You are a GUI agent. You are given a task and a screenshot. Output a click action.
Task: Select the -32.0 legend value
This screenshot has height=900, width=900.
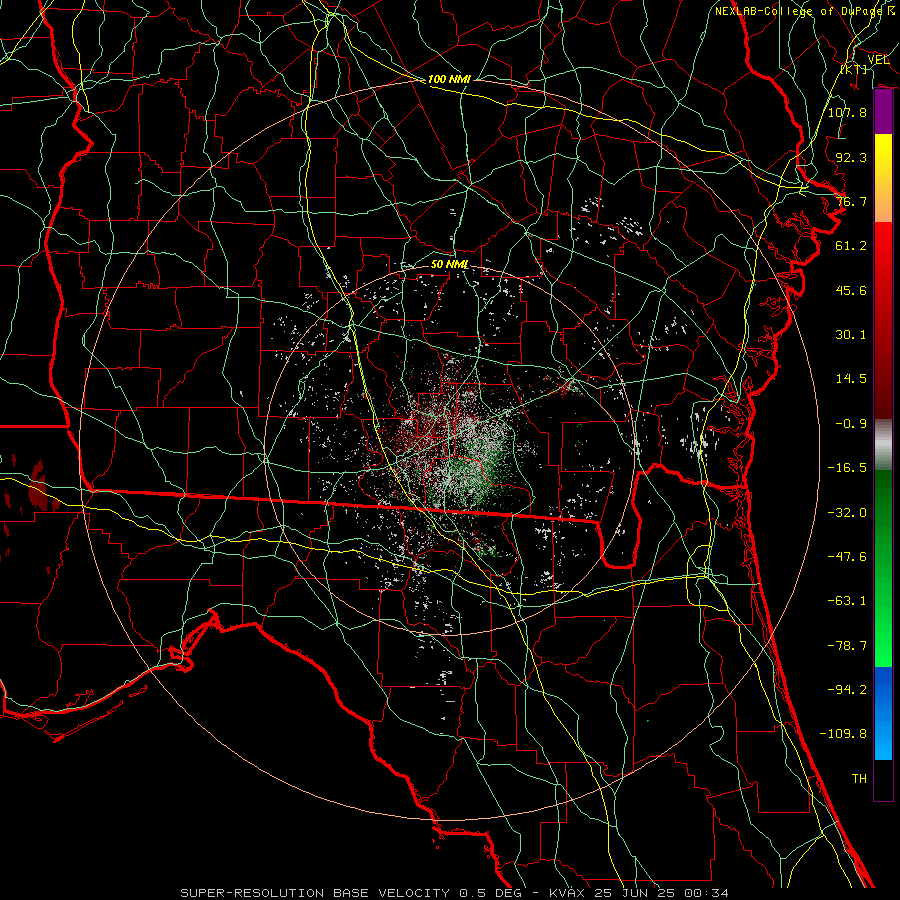pyautogui.click(x=847, y=513)
